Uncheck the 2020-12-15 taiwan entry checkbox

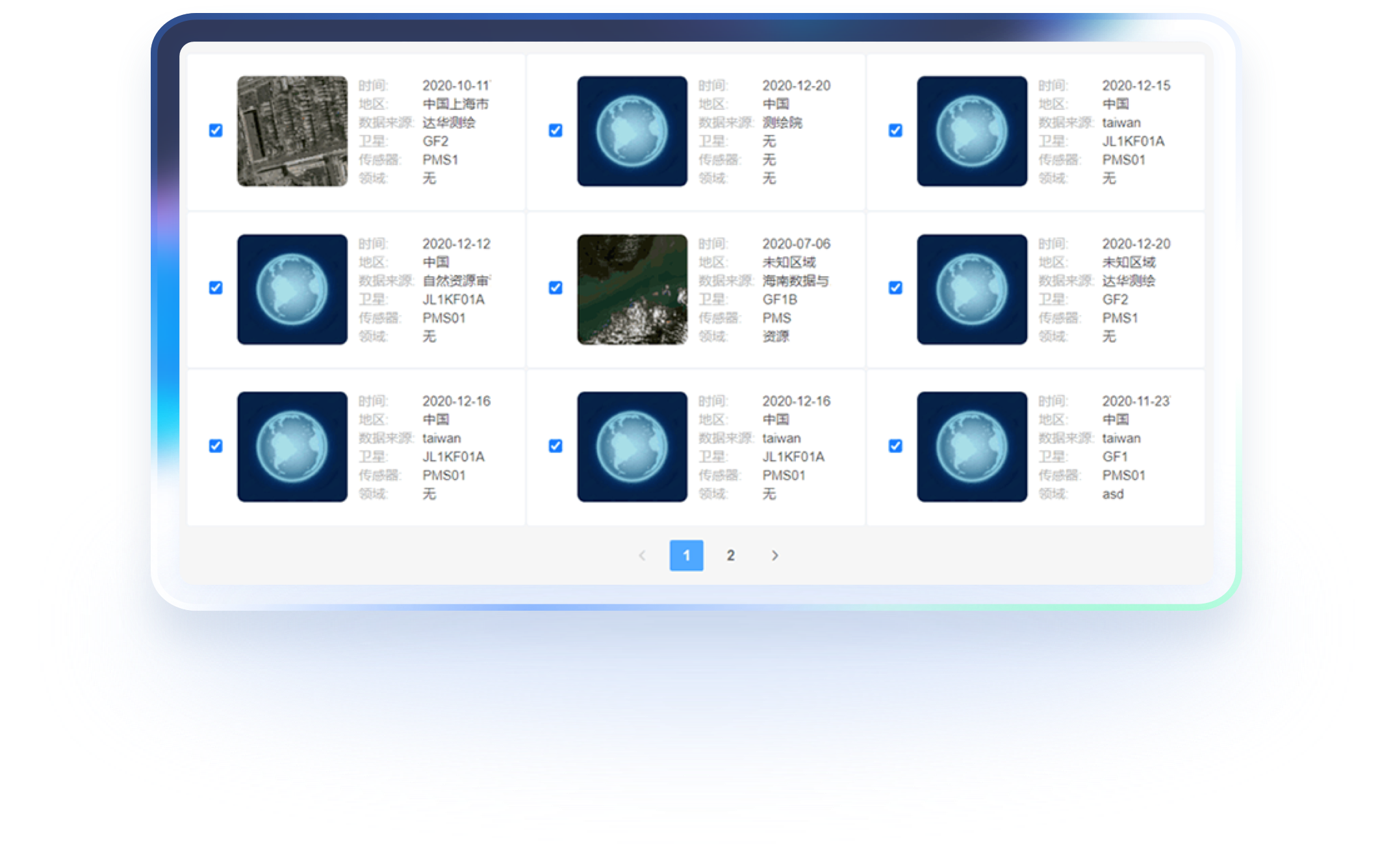click(895, 131)
